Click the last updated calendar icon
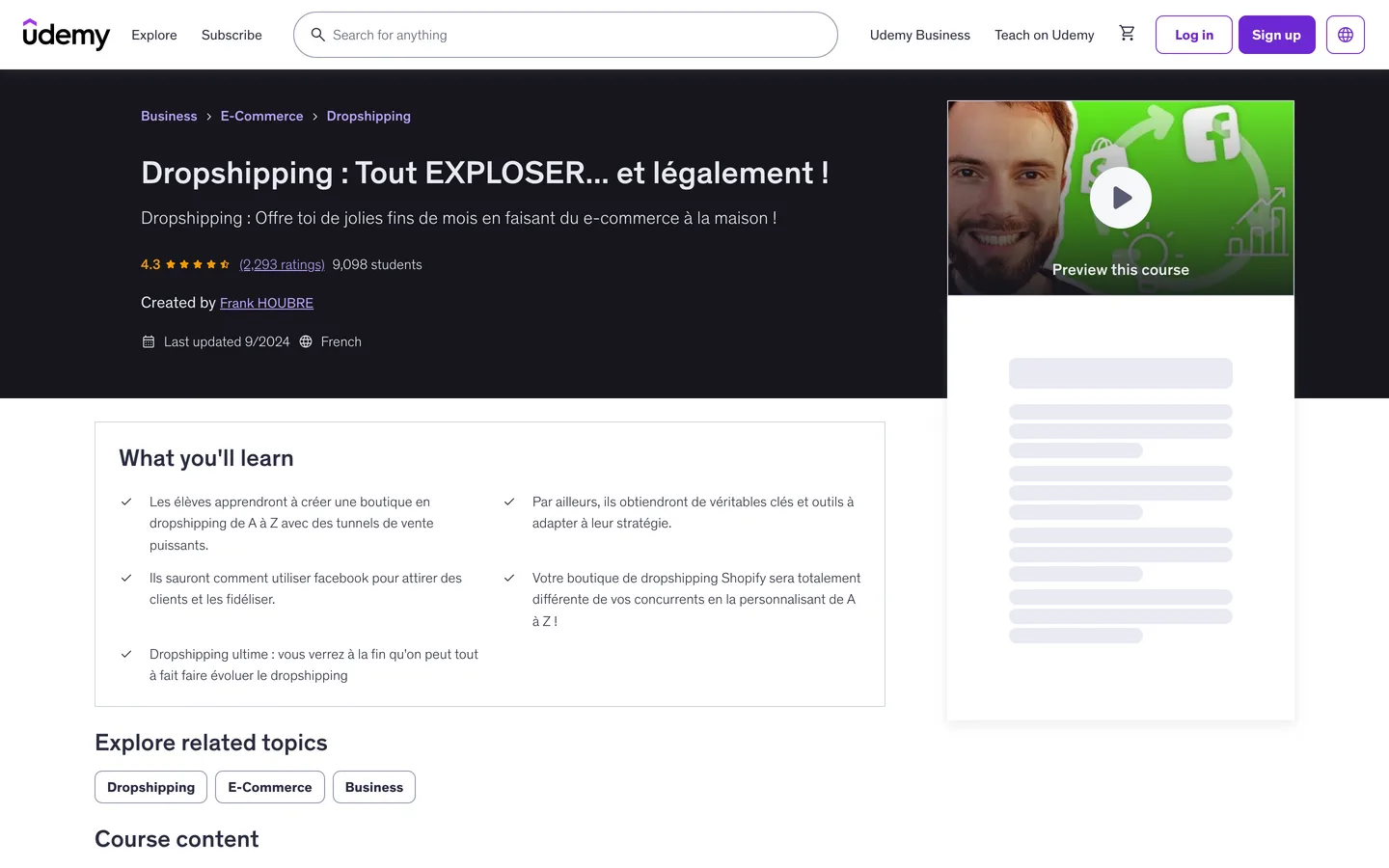The height and width of the screenshot is (868, 1389). (x=149, y=341)
